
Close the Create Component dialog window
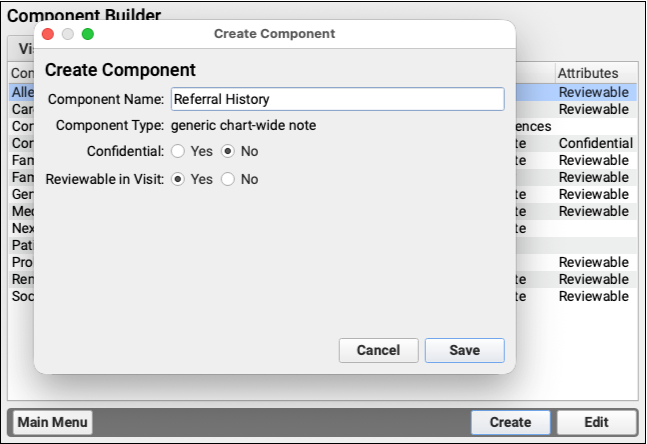[x=47, y=34]
